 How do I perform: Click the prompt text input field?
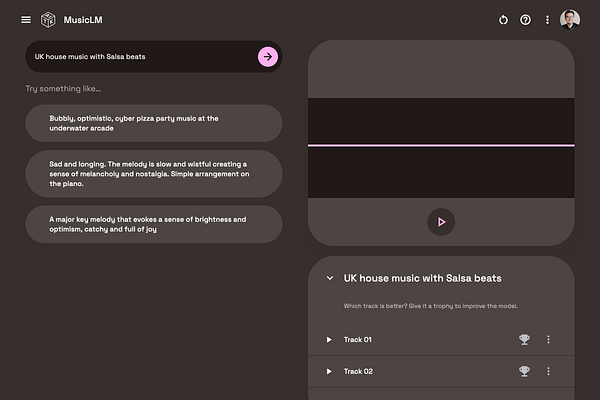point(140,57)
